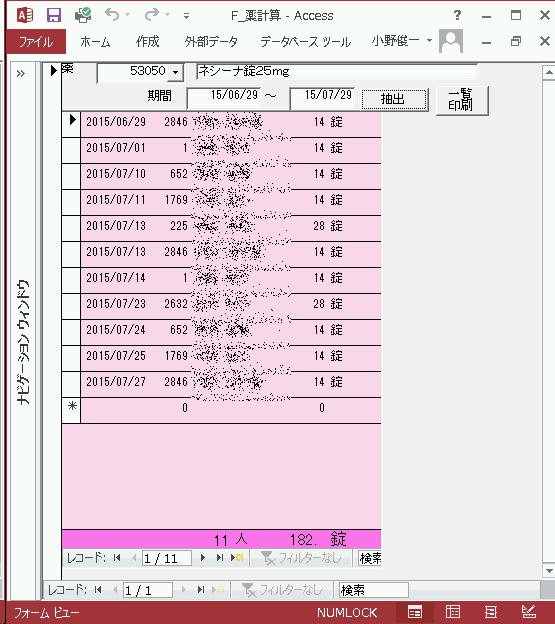Open the 小野俊一 account dropdown
This screenshot has width=555, height=624.
(x=401, y=41)
